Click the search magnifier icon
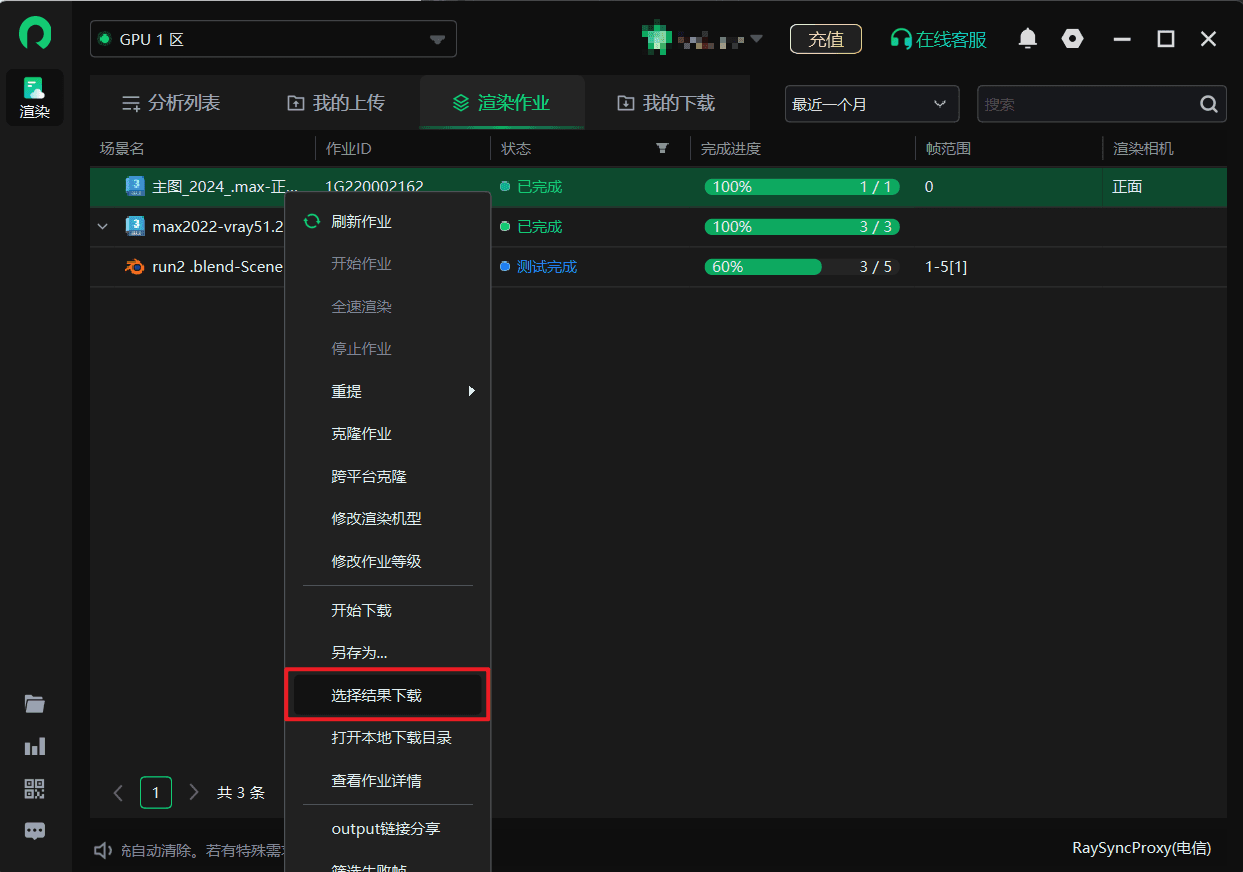The height and width of the screenshot is (872, 1243). [1208, 103]
